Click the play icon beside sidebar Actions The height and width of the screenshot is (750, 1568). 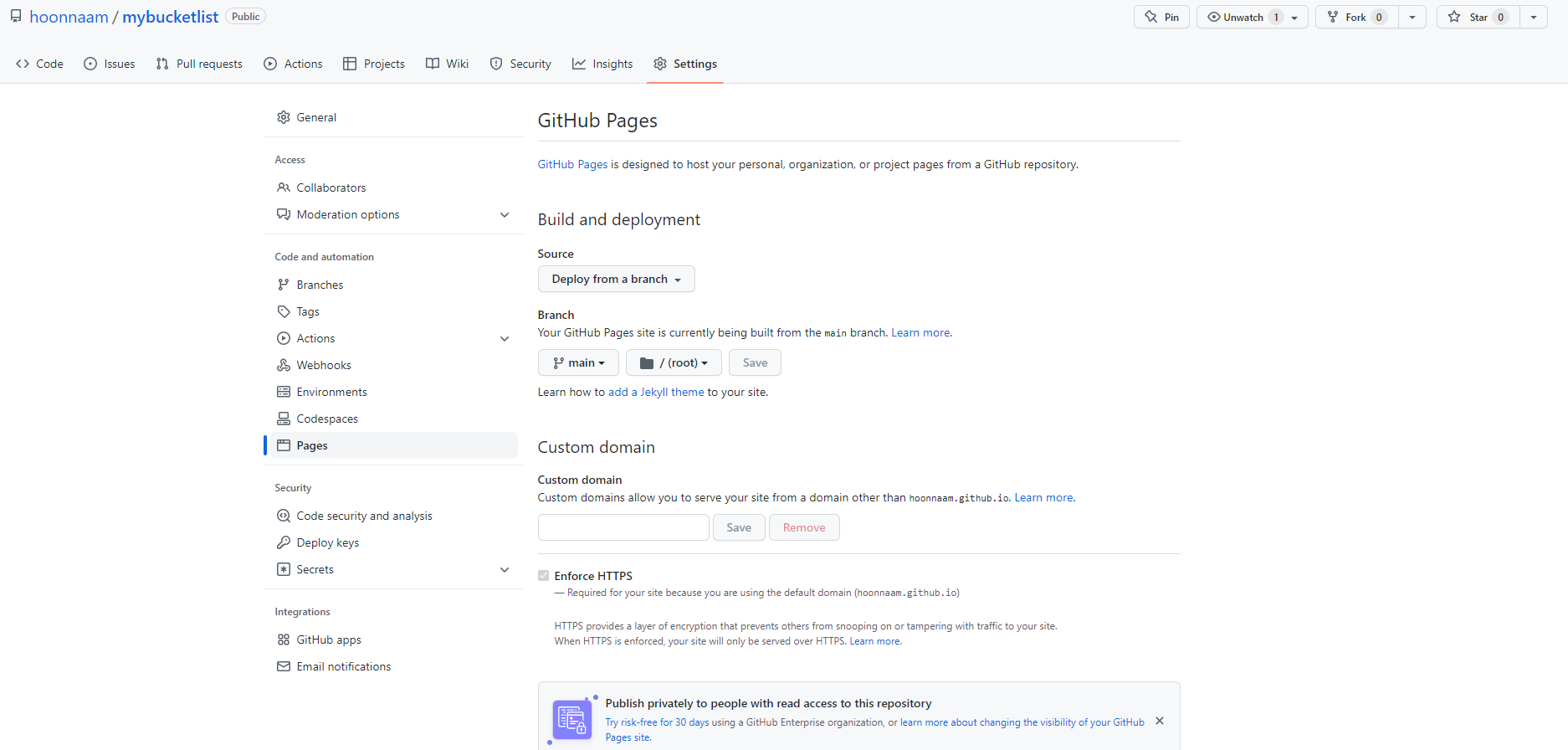tap(284, 338)
